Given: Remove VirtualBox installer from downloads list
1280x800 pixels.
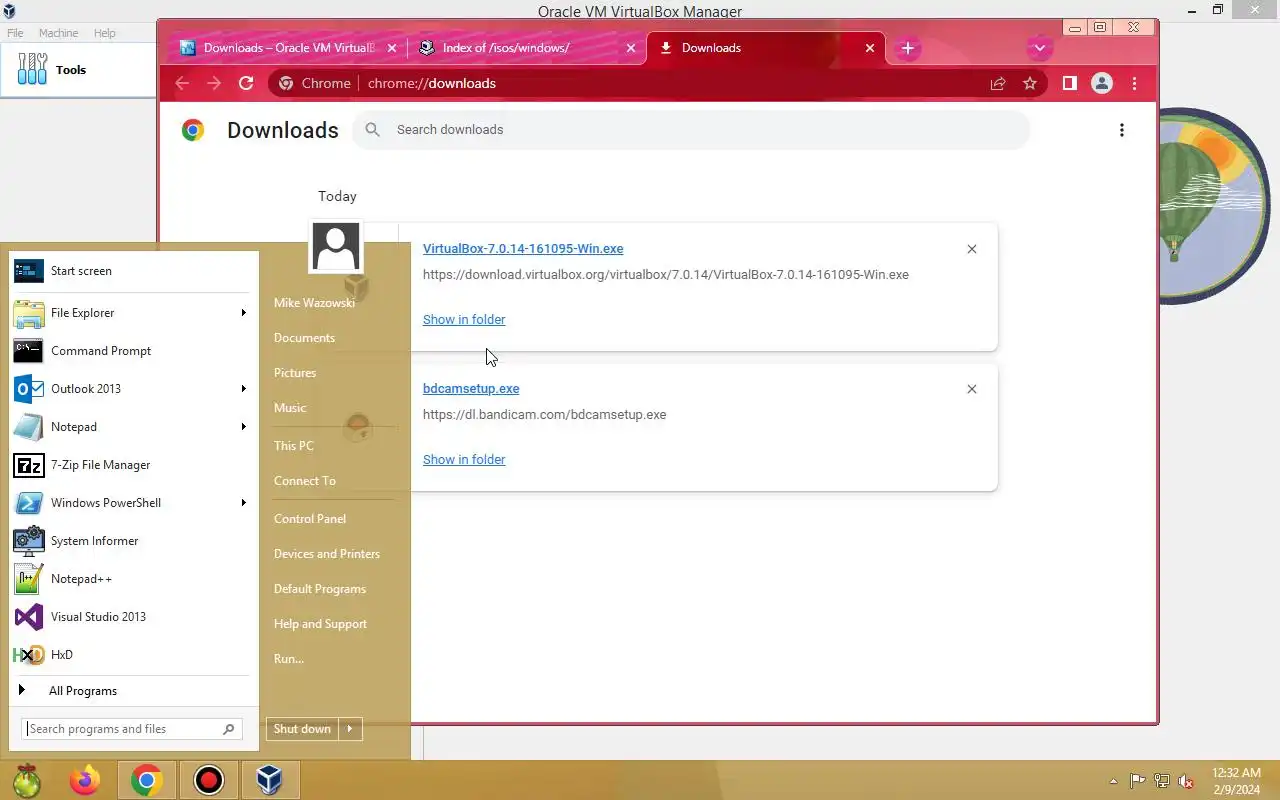Looking at the screenshot, I should 972,249.
